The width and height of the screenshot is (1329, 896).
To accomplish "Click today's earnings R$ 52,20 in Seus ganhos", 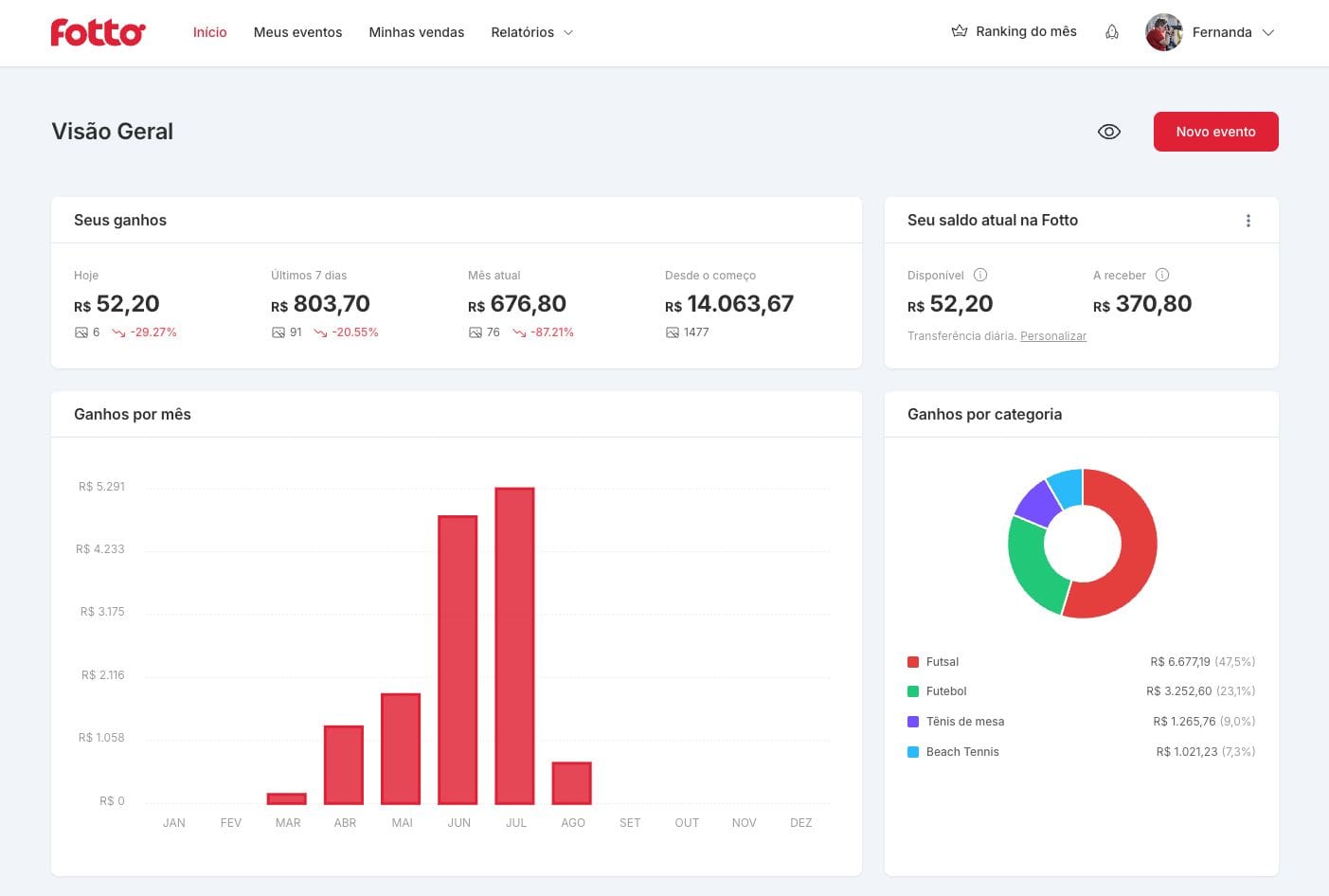I will [117, 304].
